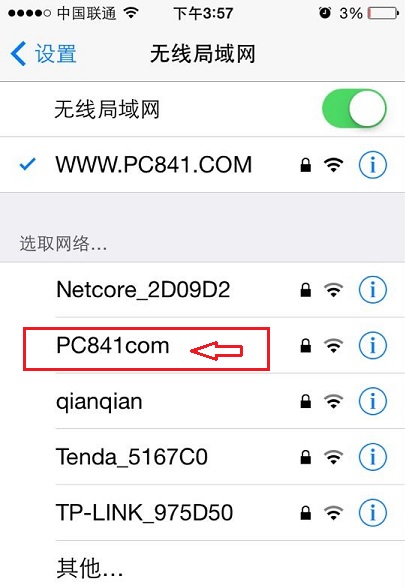Tap info icon next to TP-LINK_975D50
The image size is (405, 588).
pyautogui.click(x=372, y=513)
